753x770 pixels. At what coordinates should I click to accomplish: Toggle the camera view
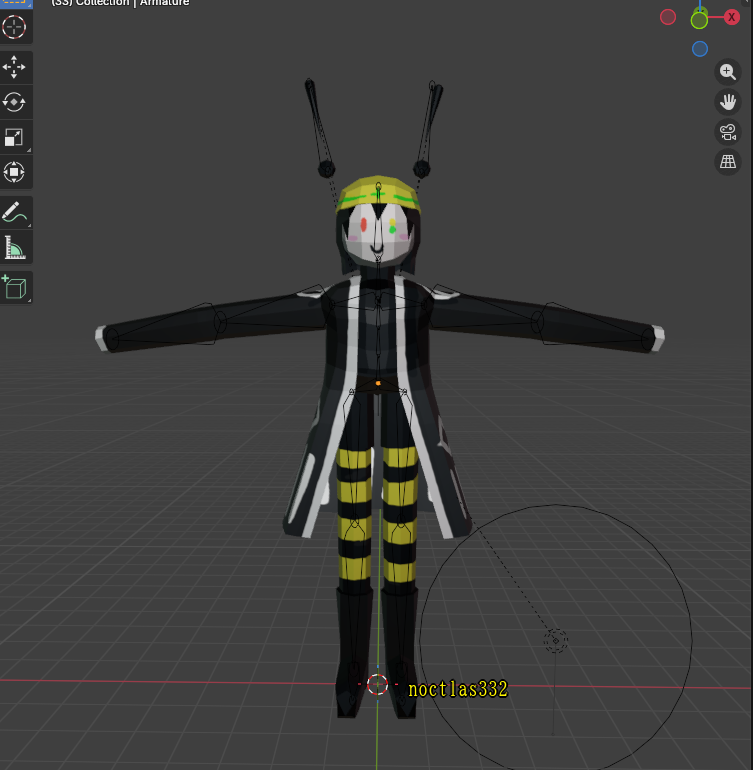tap(728, 132)
